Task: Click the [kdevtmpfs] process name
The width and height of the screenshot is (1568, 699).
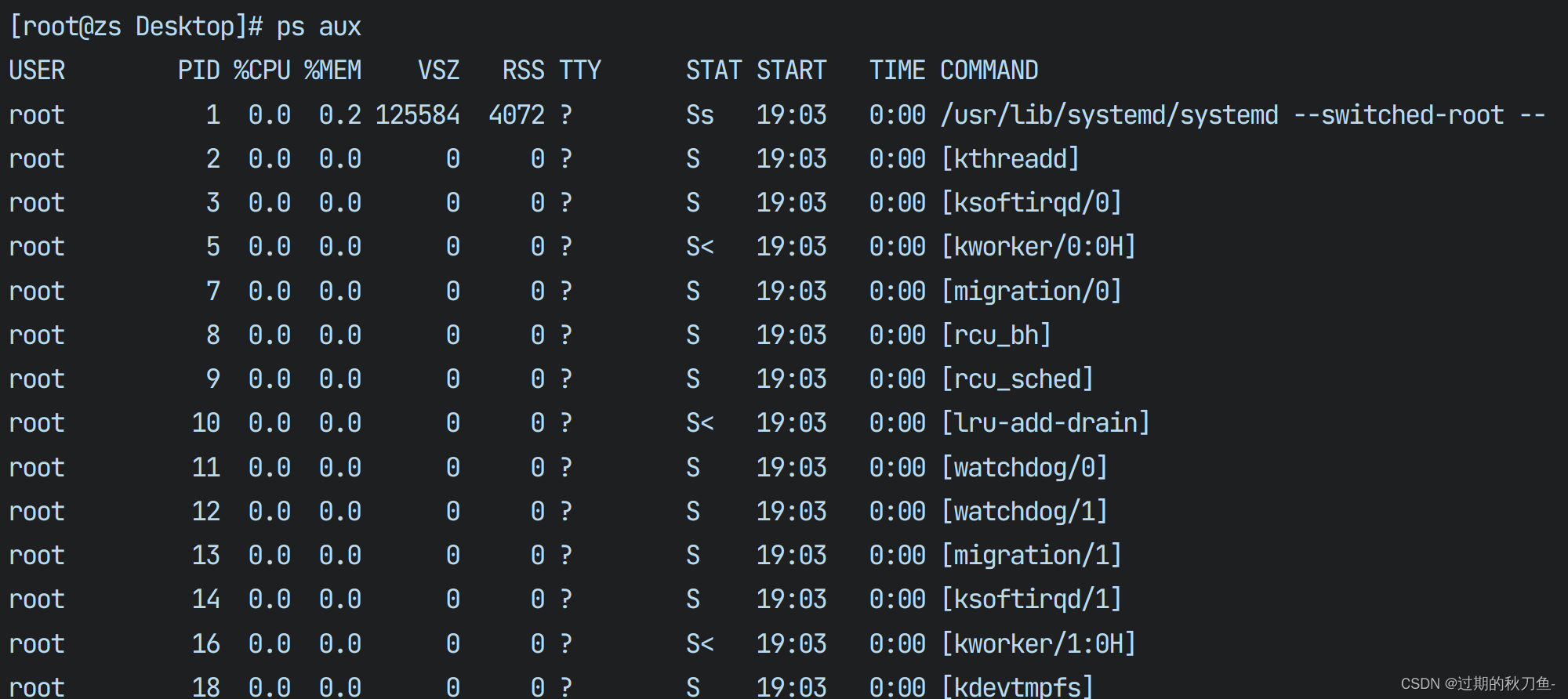Action: (x=1017, y=686)
